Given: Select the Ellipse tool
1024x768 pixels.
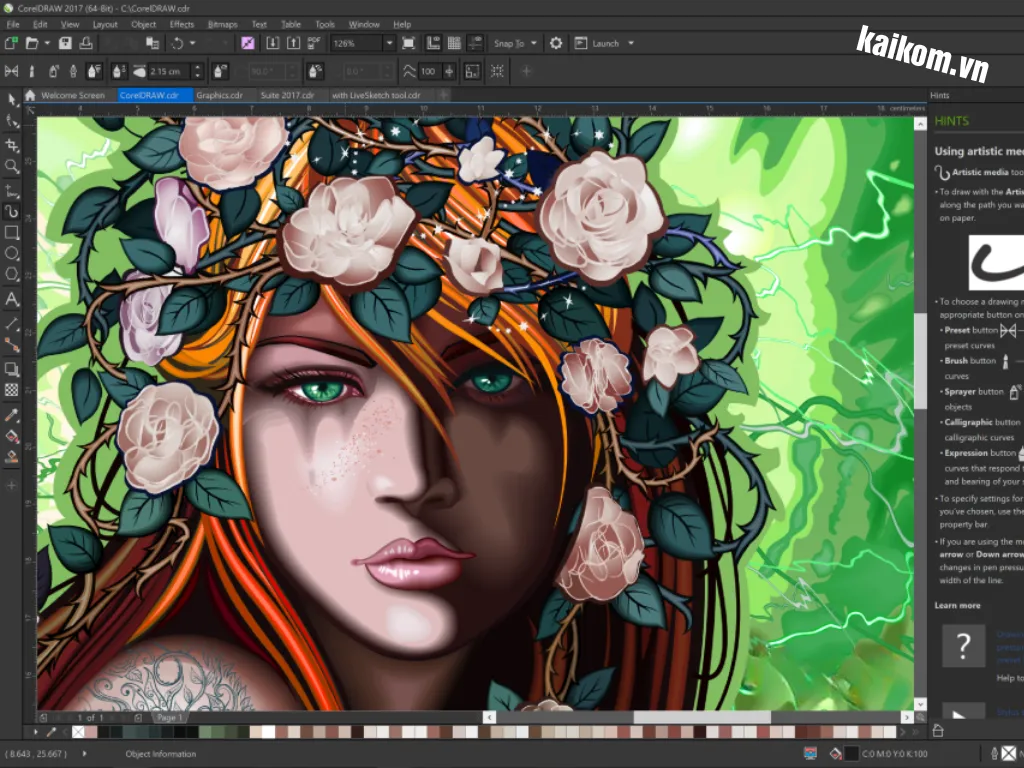Looking at the screenshot, I should 12,255.
